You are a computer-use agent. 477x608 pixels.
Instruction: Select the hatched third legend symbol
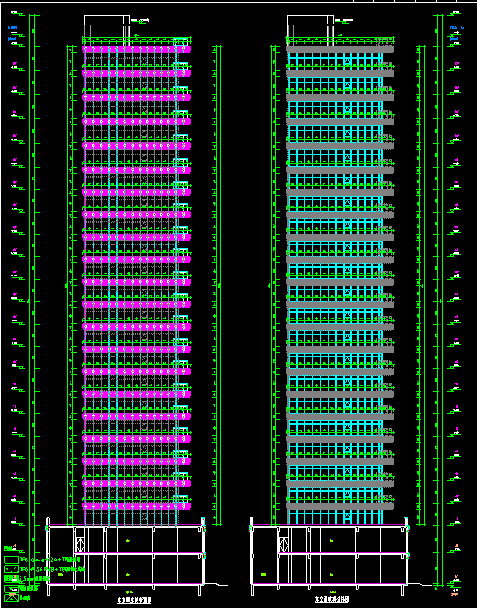click(x=11, y=579)
